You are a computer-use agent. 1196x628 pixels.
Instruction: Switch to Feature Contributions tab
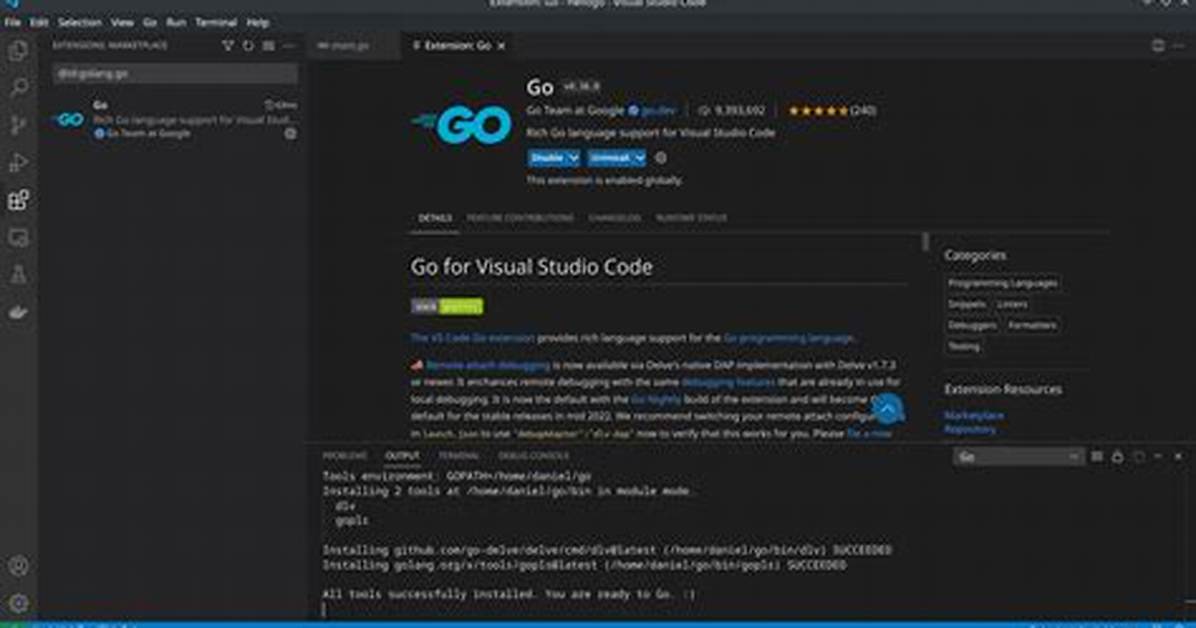520,218
